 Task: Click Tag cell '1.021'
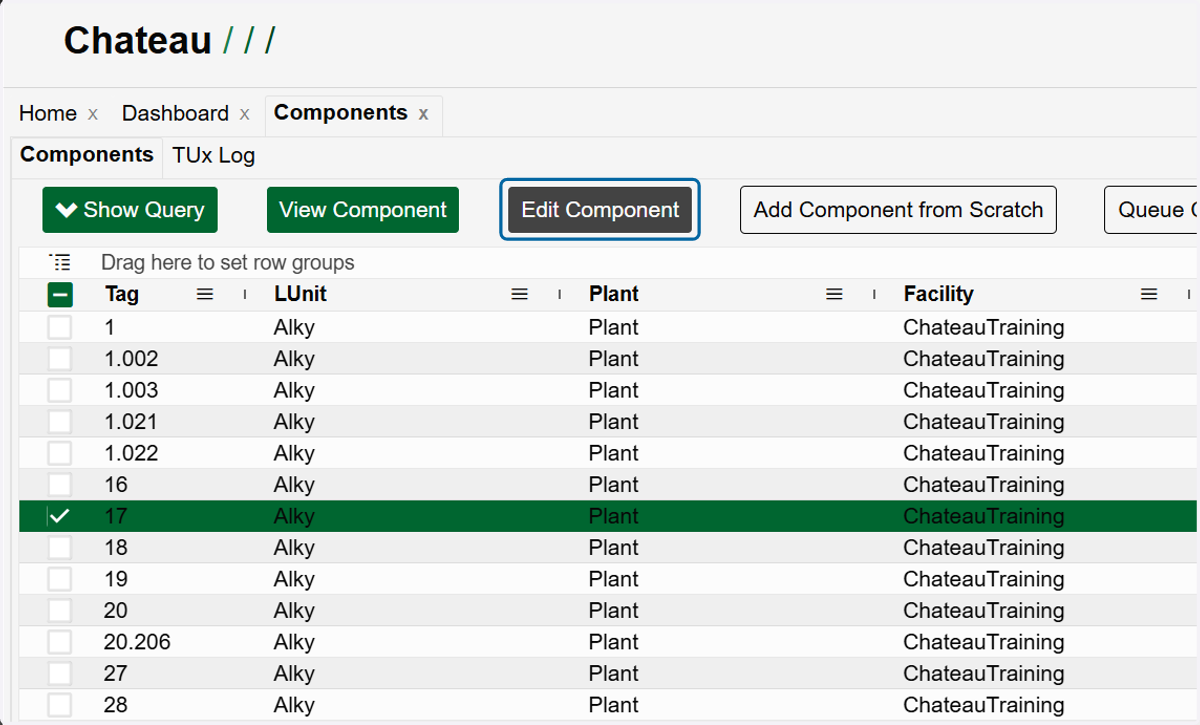pyautogui.click(x=131, y=422)
